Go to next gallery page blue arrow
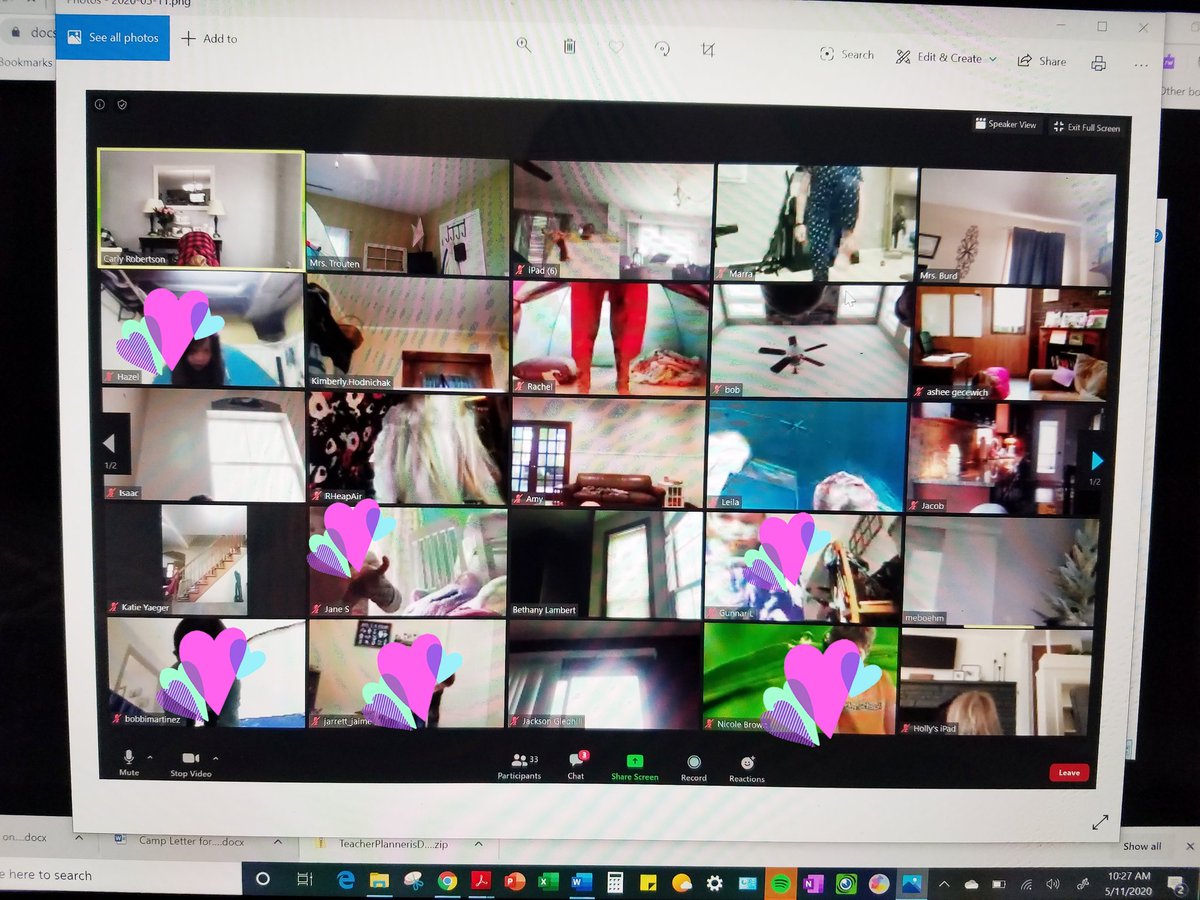 coord(1097,461)
